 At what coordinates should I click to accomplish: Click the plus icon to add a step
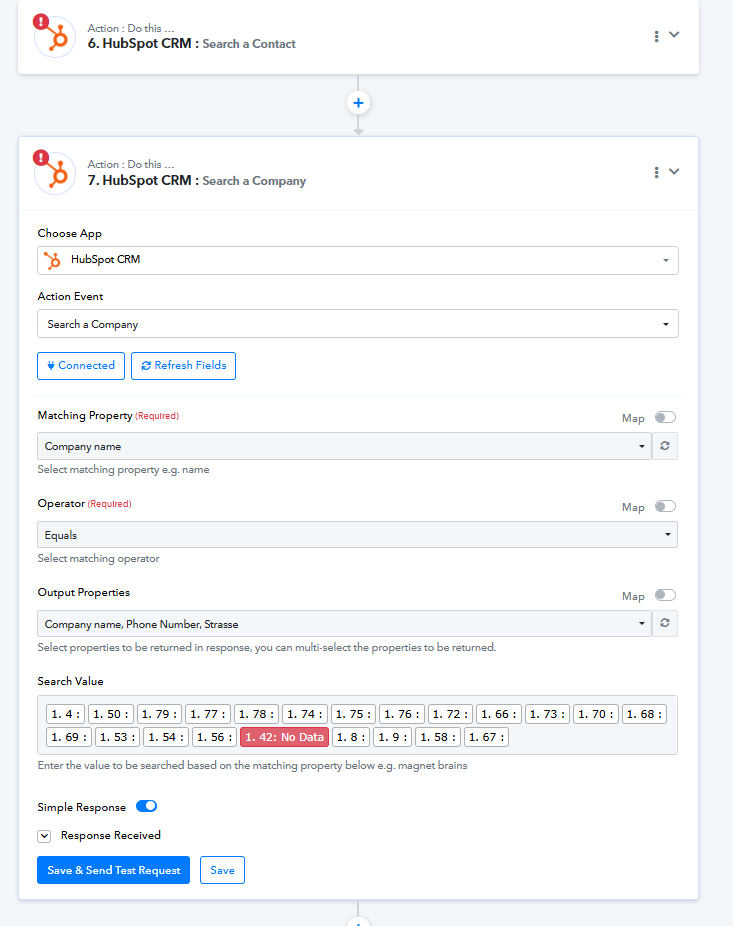tap(358, 103)
